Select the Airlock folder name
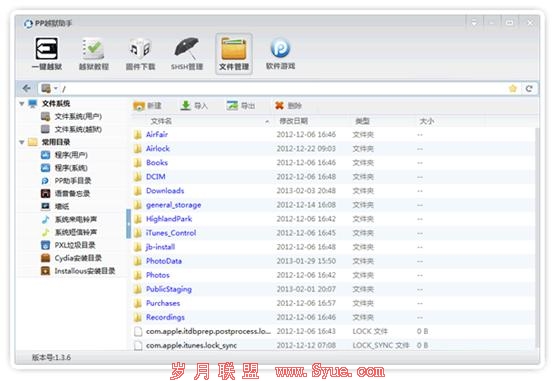 (158, 149)
